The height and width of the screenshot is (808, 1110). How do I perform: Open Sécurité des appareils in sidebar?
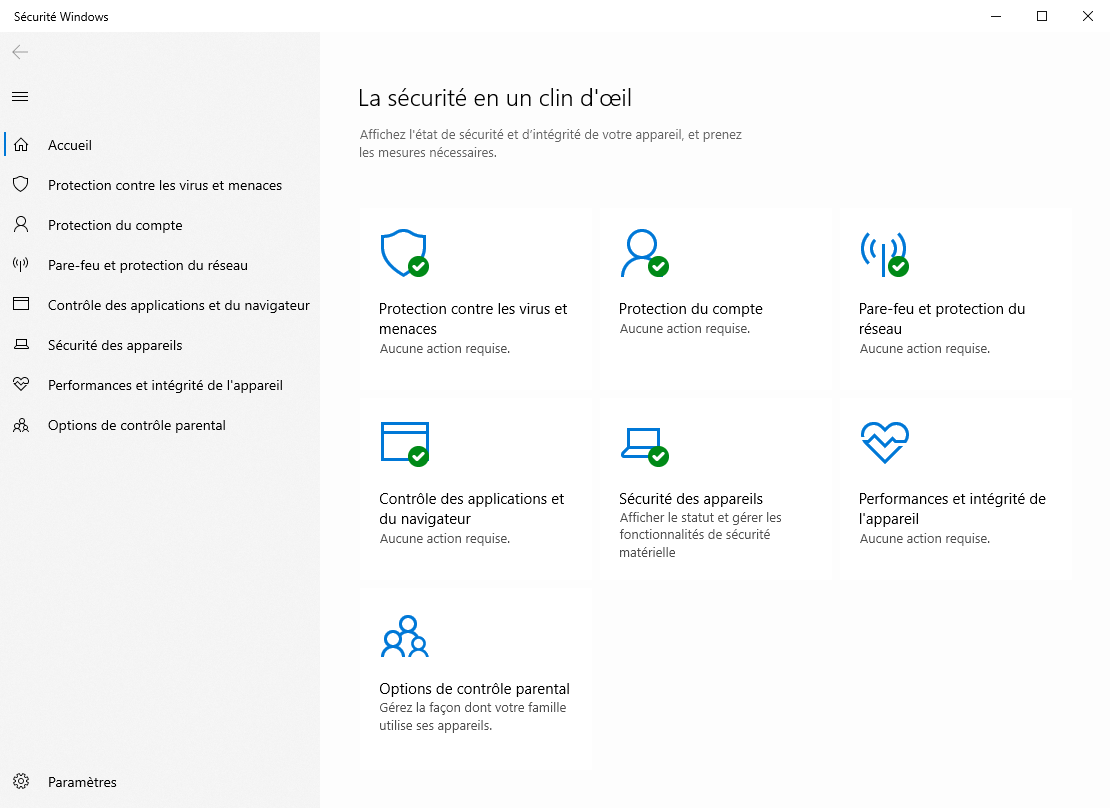click(160, 345)
